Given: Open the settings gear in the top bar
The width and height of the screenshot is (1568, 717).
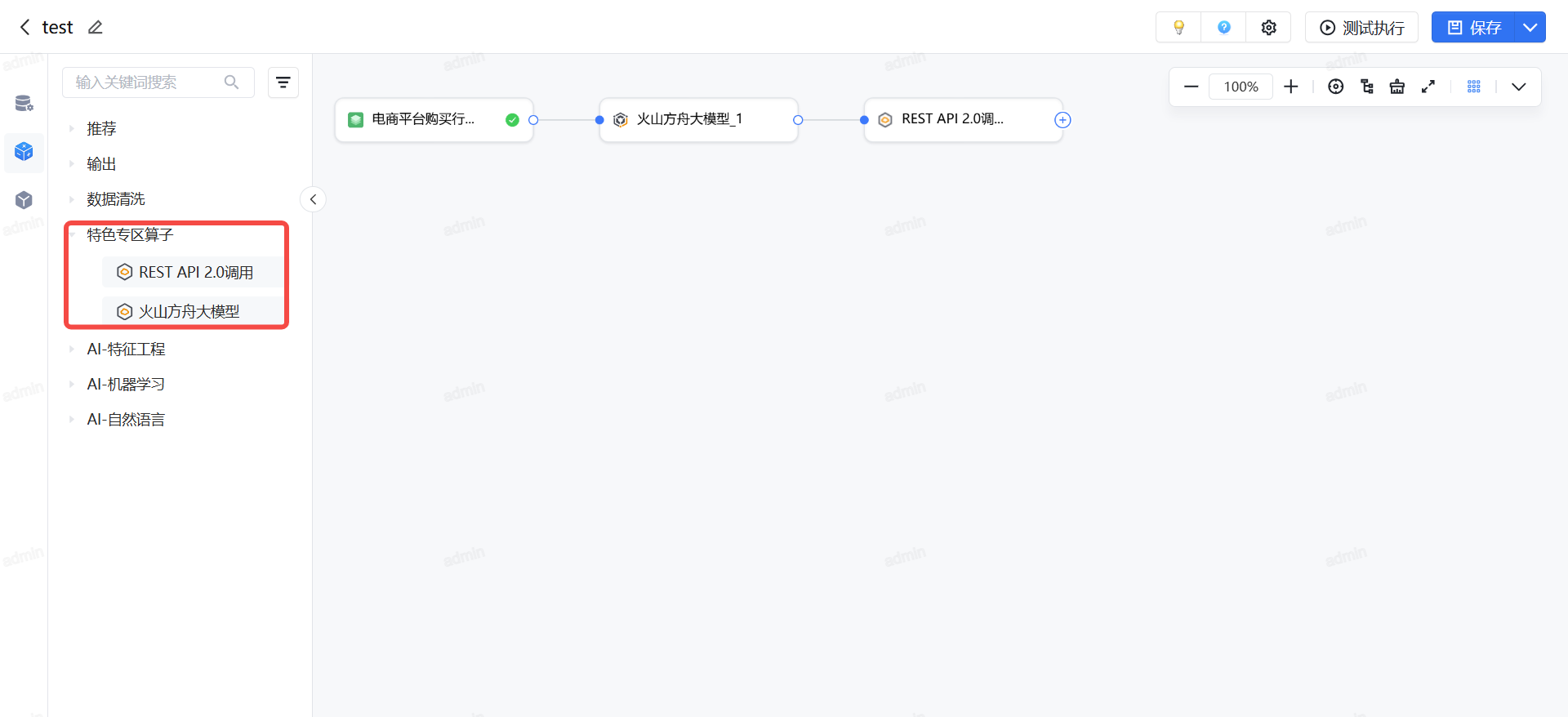Looking at the screenshot, I should (x=1268, y=27).
